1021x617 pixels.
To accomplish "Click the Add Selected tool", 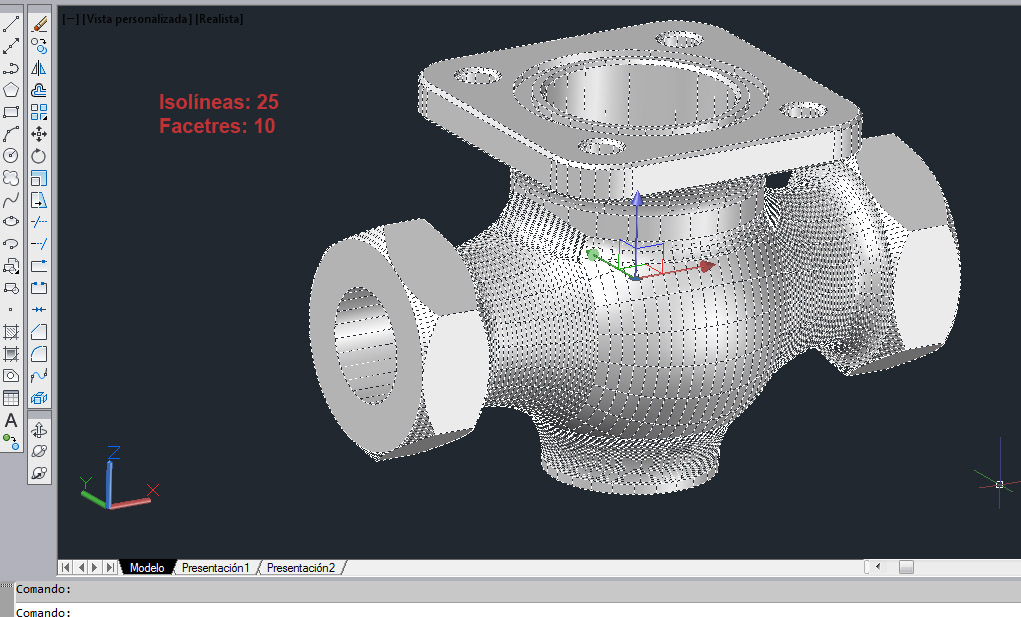I will [x=11, y=442].
